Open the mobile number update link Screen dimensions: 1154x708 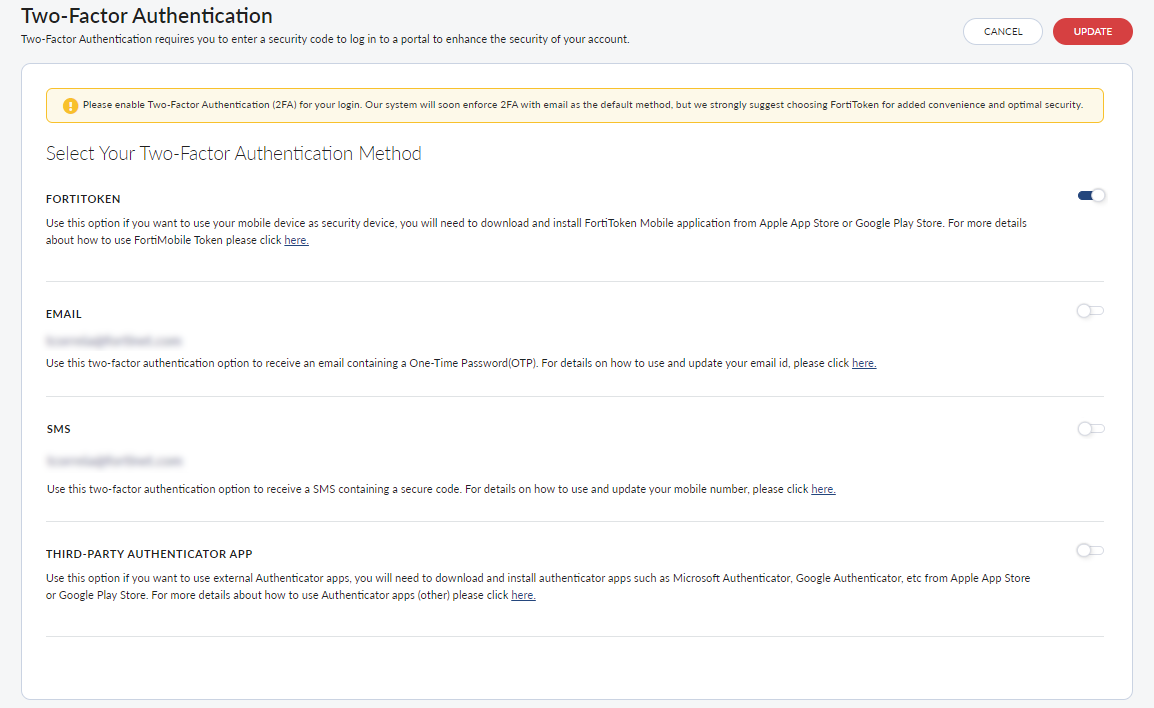pos(823,488)
